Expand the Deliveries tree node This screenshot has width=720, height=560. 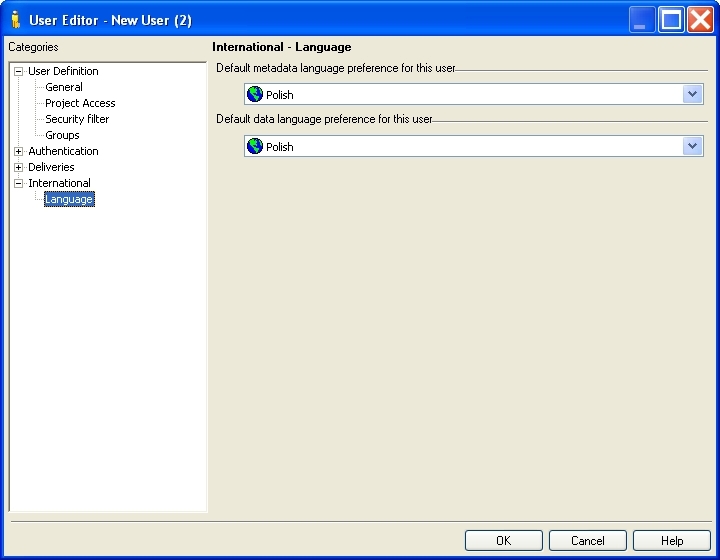18,167
